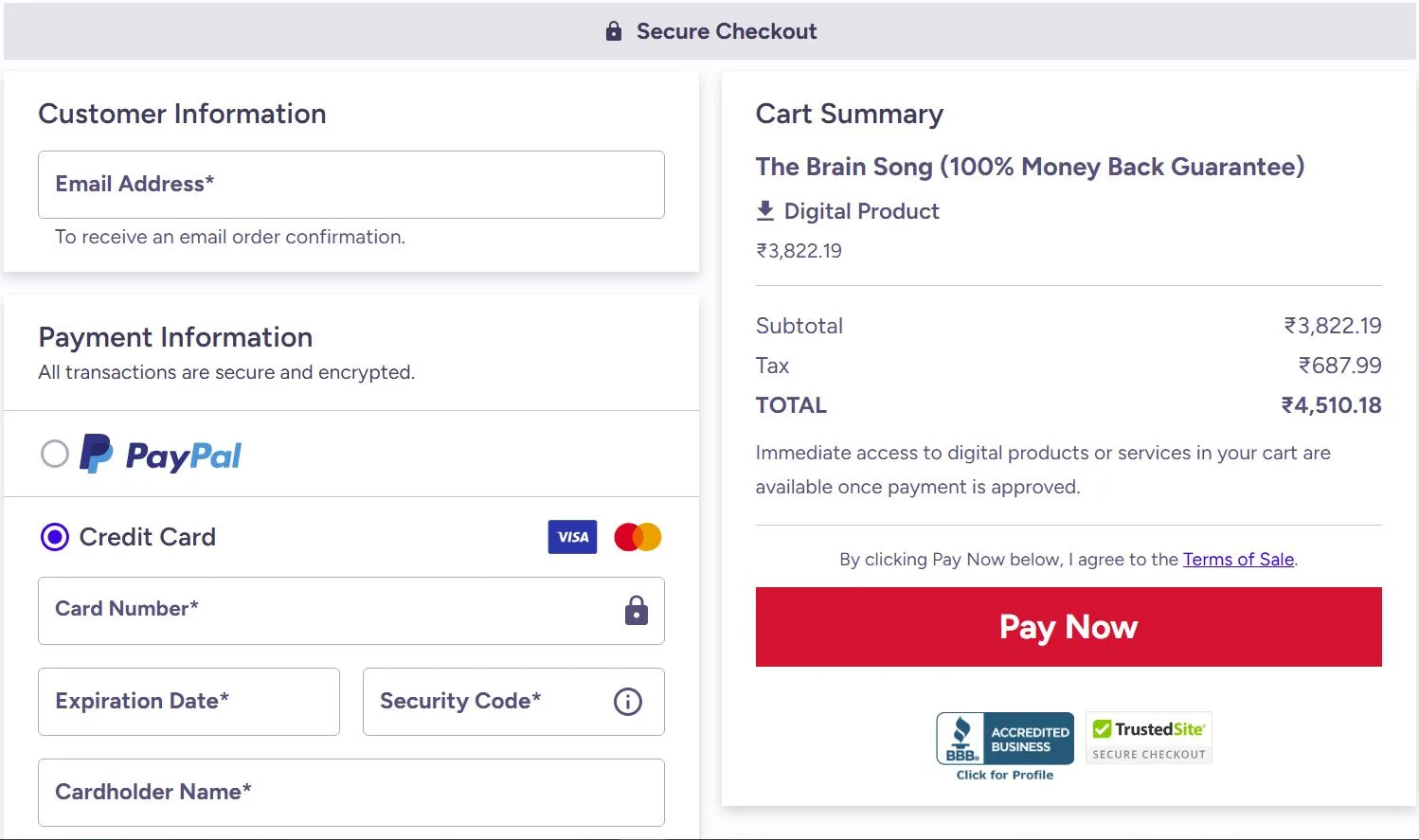This screenshot has height=840, width=1419.
Task: Select the Credit Card payment option
Action: (55, 537)
